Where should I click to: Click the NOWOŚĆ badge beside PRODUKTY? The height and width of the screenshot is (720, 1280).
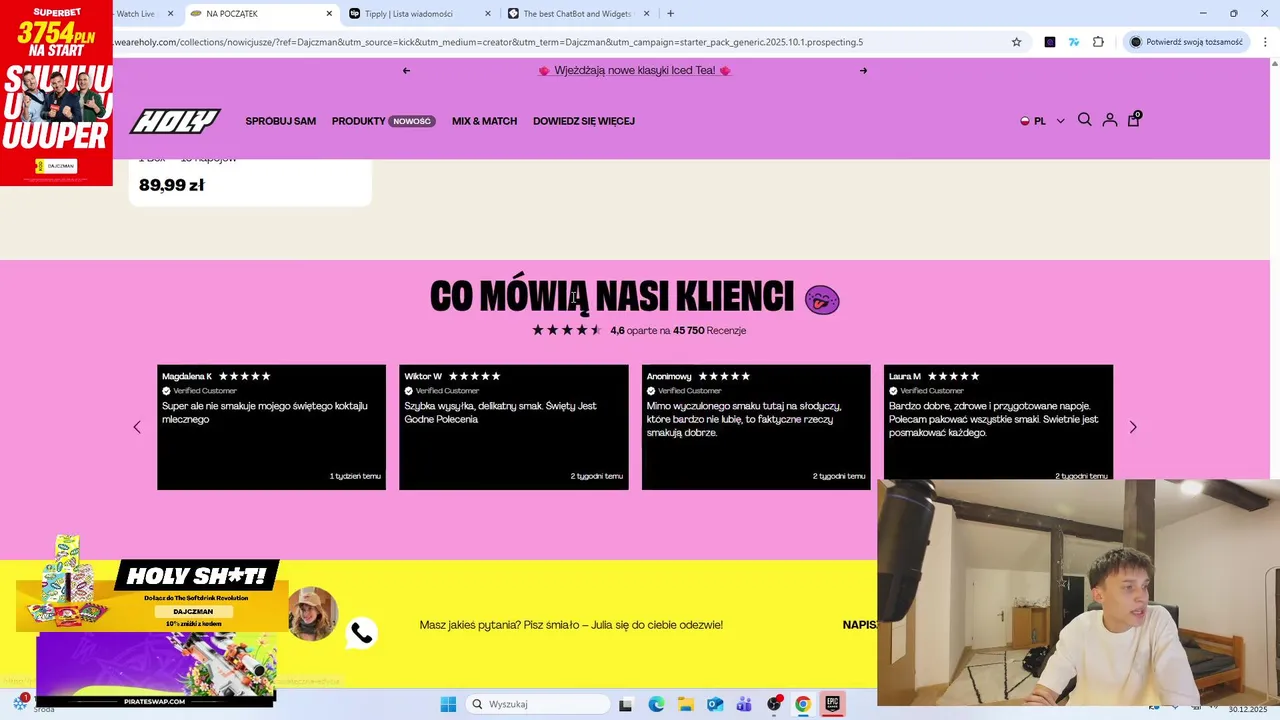[412, 121]
